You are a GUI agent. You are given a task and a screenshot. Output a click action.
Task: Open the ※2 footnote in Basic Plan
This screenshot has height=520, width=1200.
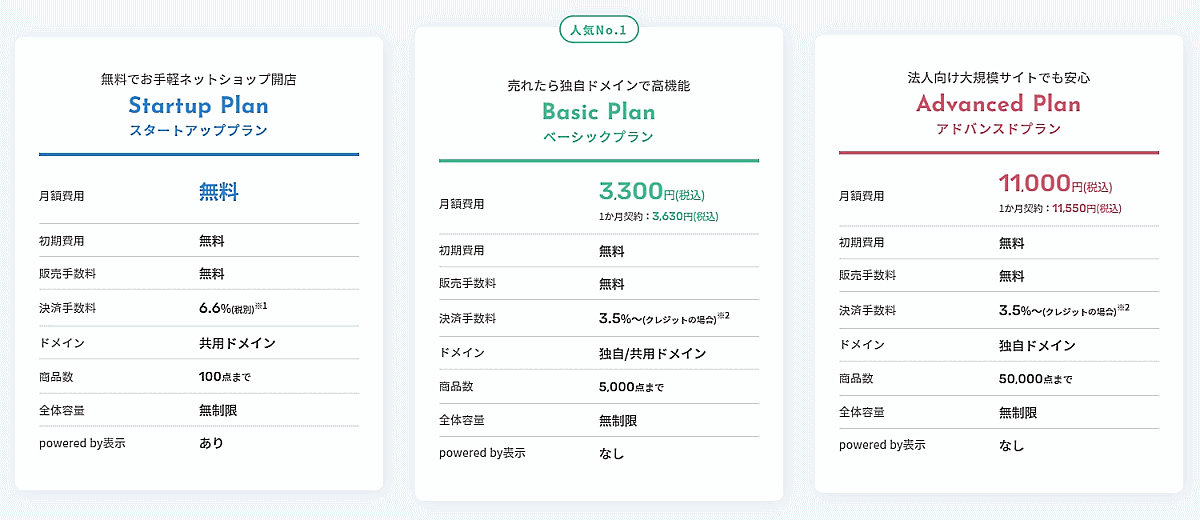724,316
